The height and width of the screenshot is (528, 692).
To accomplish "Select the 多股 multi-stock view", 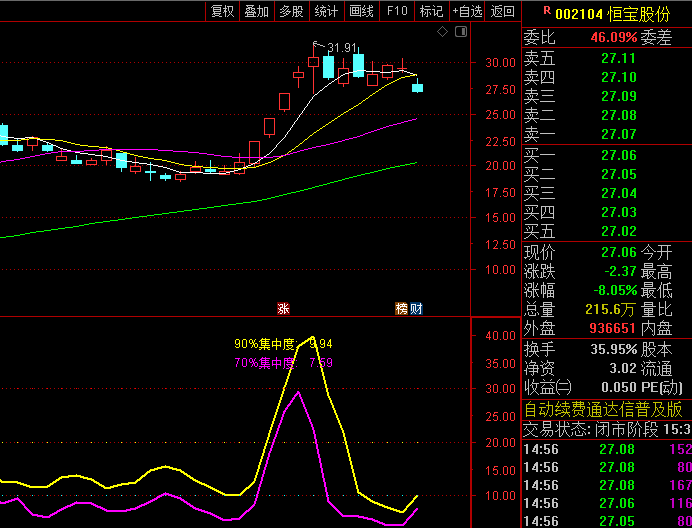I will click(291, 11).
